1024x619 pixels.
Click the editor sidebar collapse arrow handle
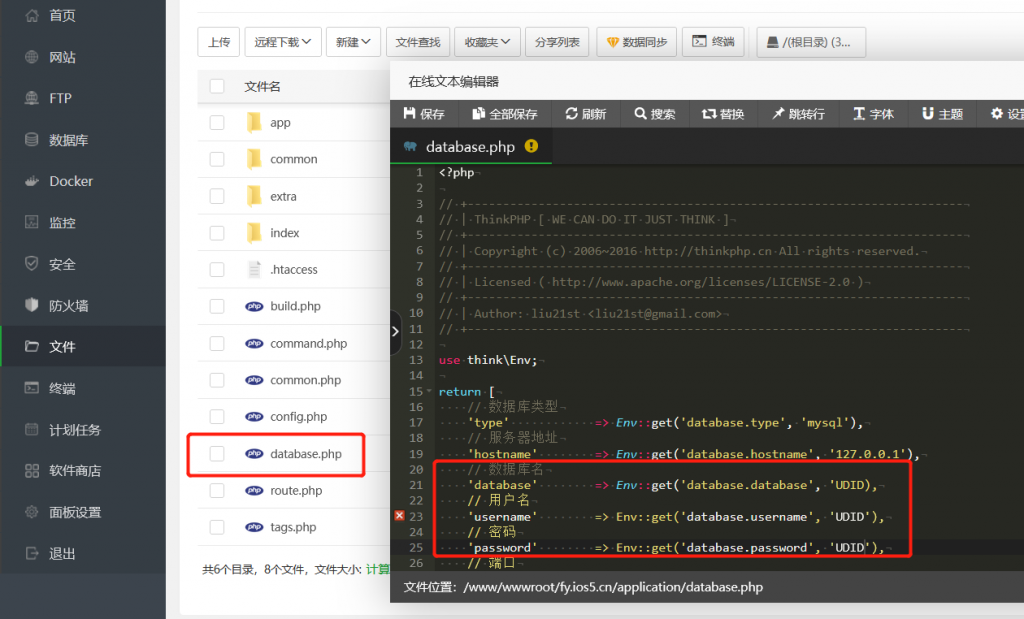click(395, 330)
